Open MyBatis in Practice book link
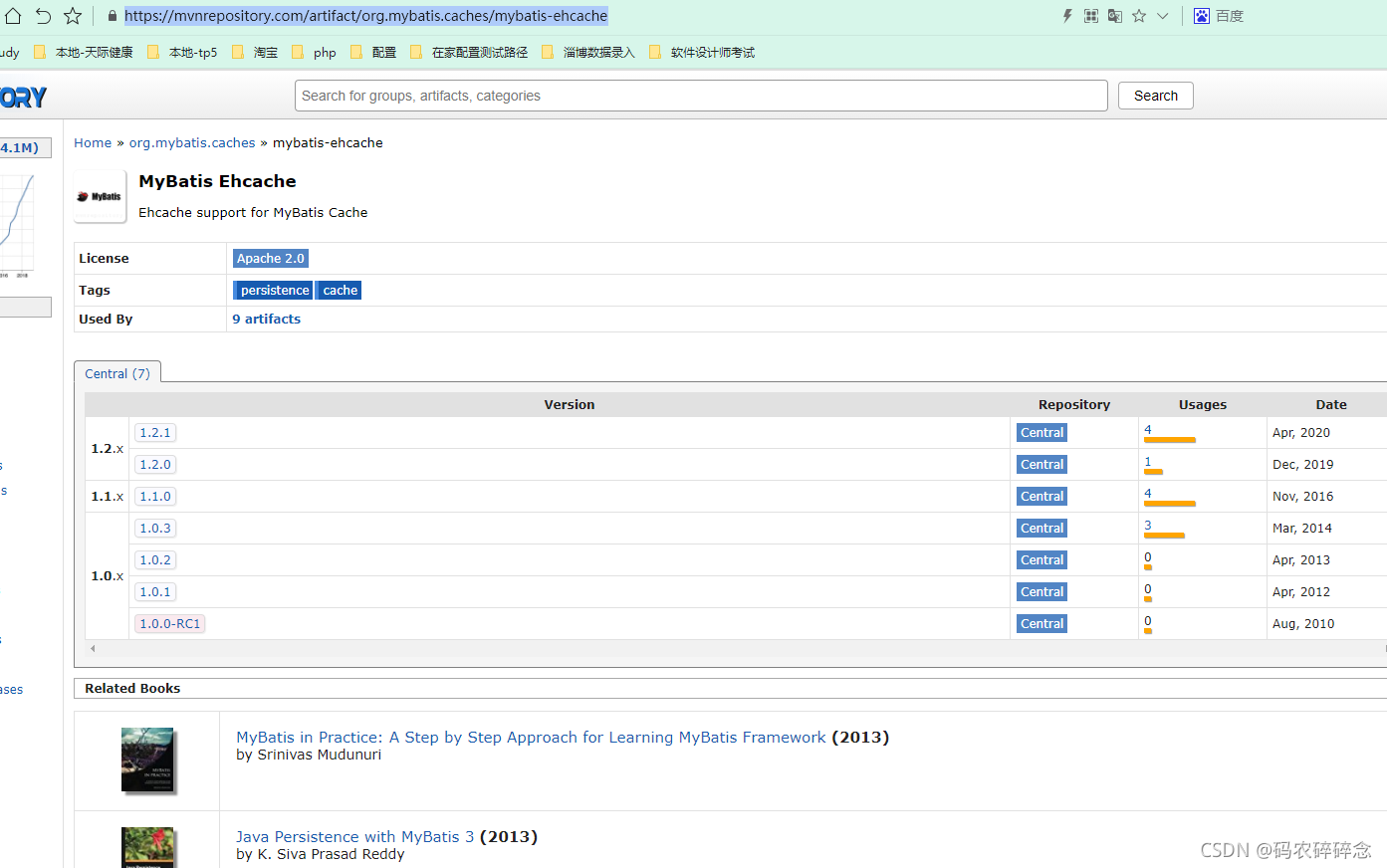 (x=531, y=738)
